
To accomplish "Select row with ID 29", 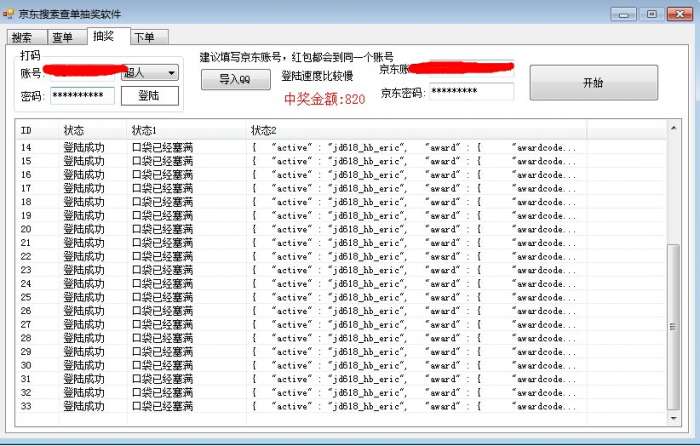I will point(341,352).
